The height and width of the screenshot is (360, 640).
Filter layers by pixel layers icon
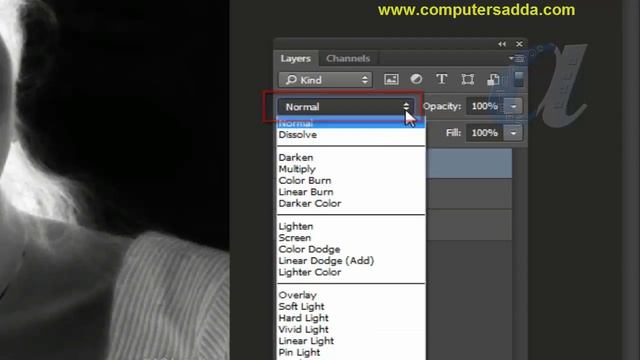[x=391, y=79]
